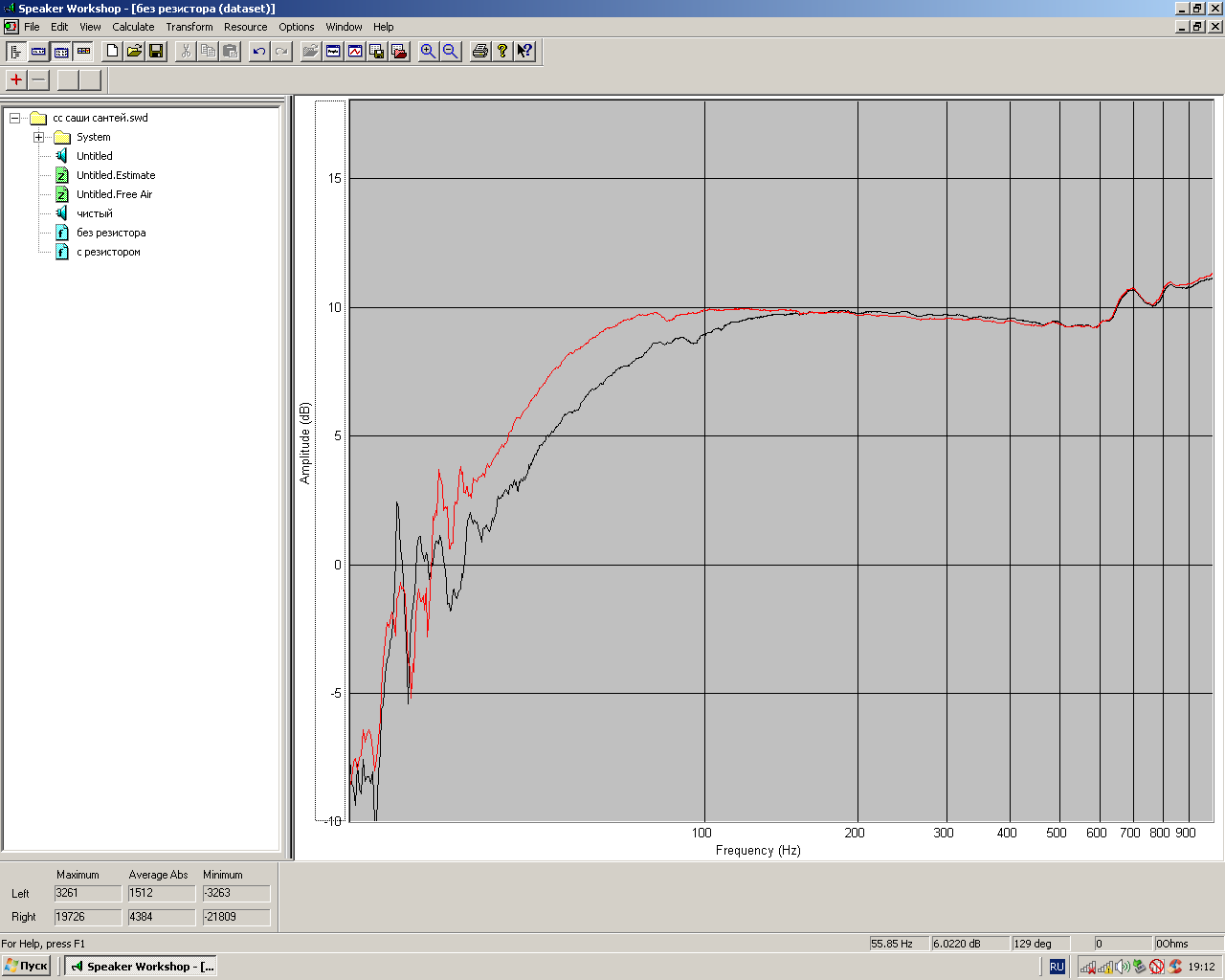Click the properties window toolbar icon
Viewport: 1225px width, 980px height.
(x=333, y=51)
